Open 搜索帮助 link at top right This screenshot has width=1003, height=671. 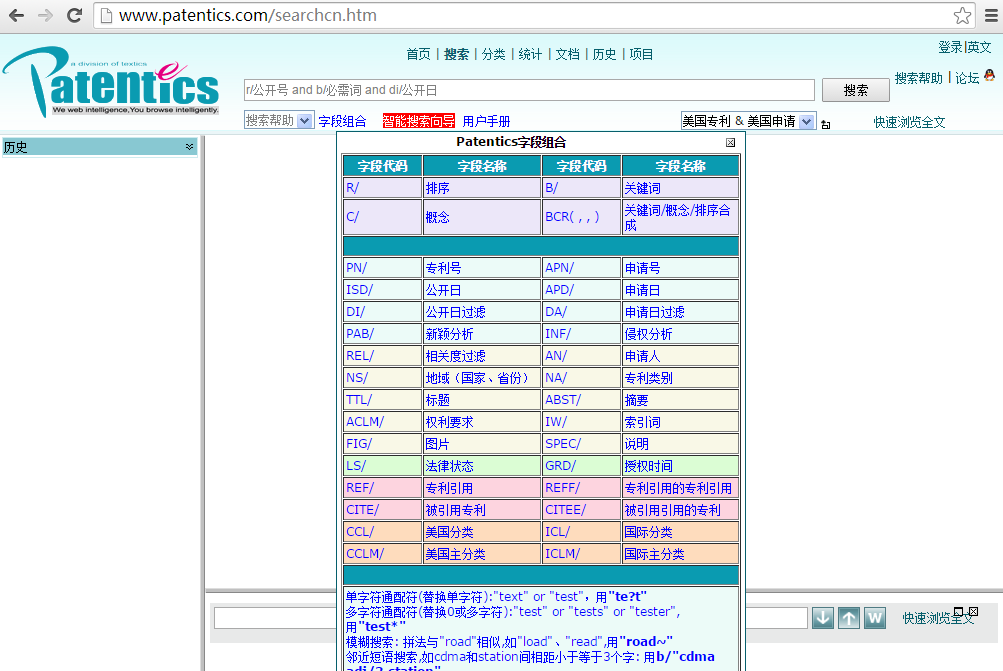point(919,78)
